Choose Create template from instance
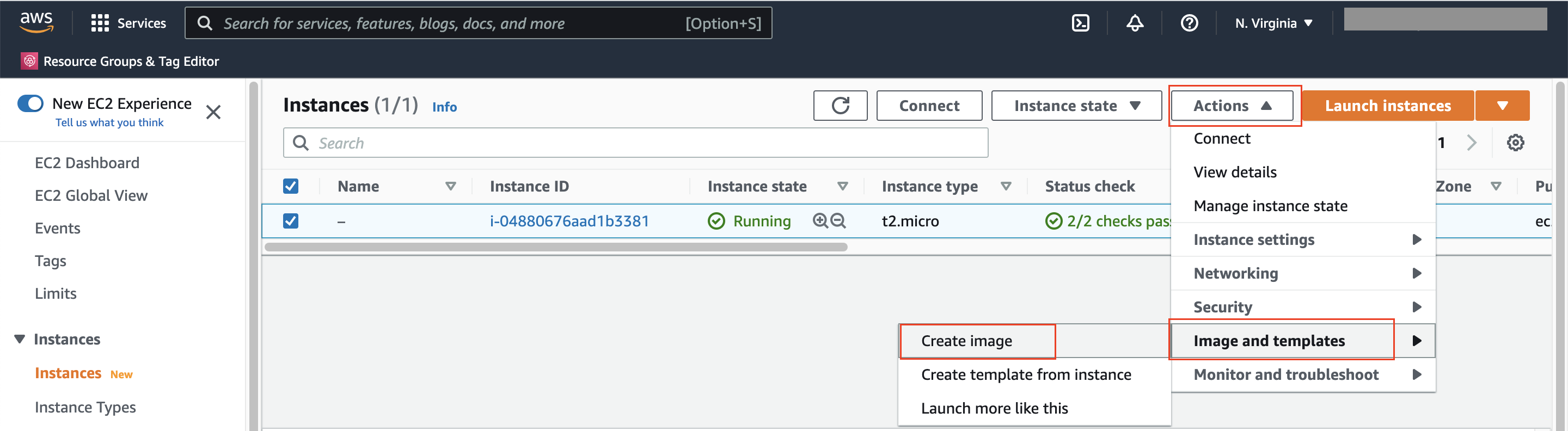This screenshot has height=431, width=1568. tap(1035, 374)
